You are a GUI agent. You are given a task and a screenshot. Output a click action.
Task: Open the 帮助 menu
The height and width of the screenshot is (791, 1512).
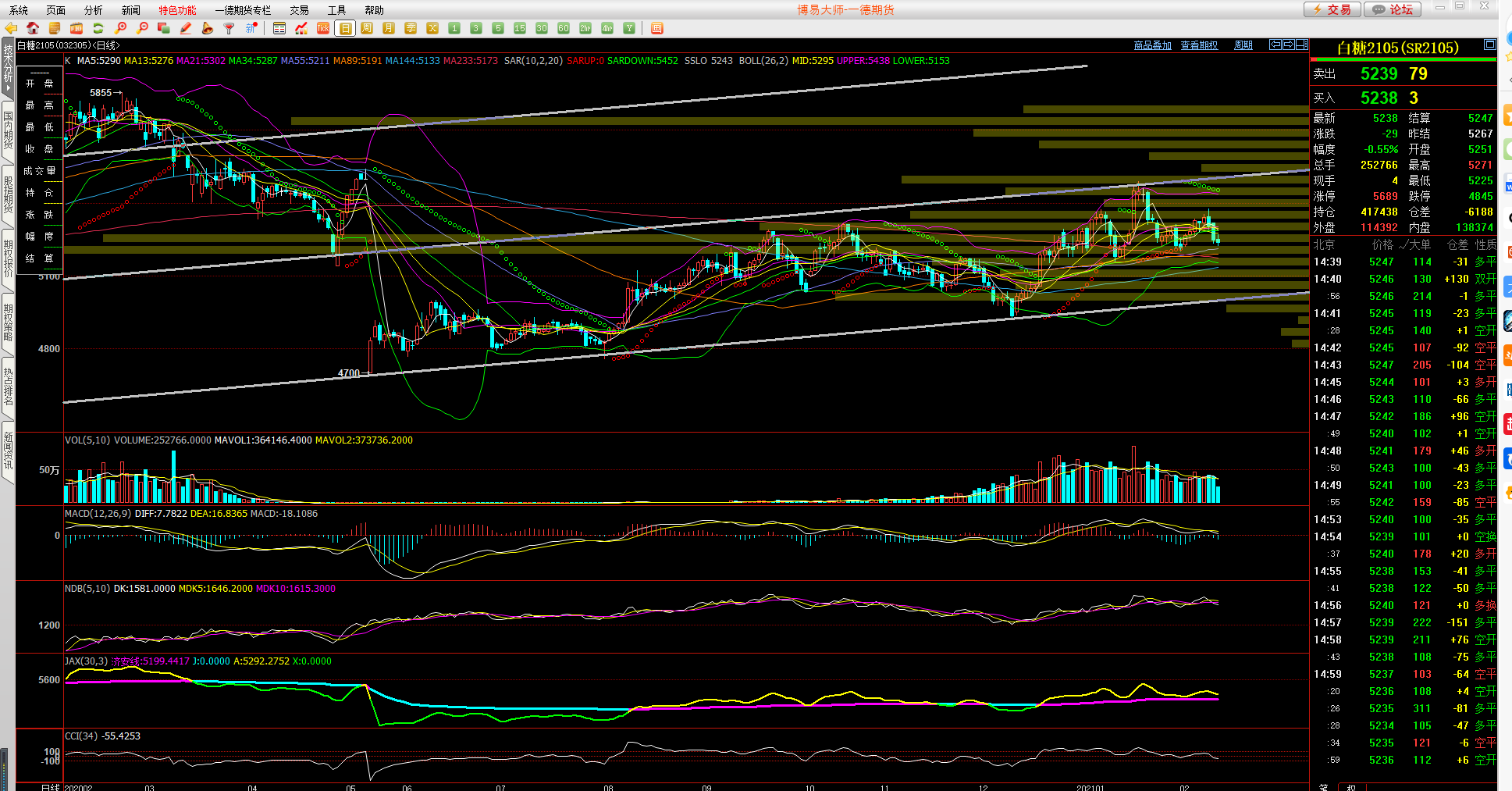(375, 10)
